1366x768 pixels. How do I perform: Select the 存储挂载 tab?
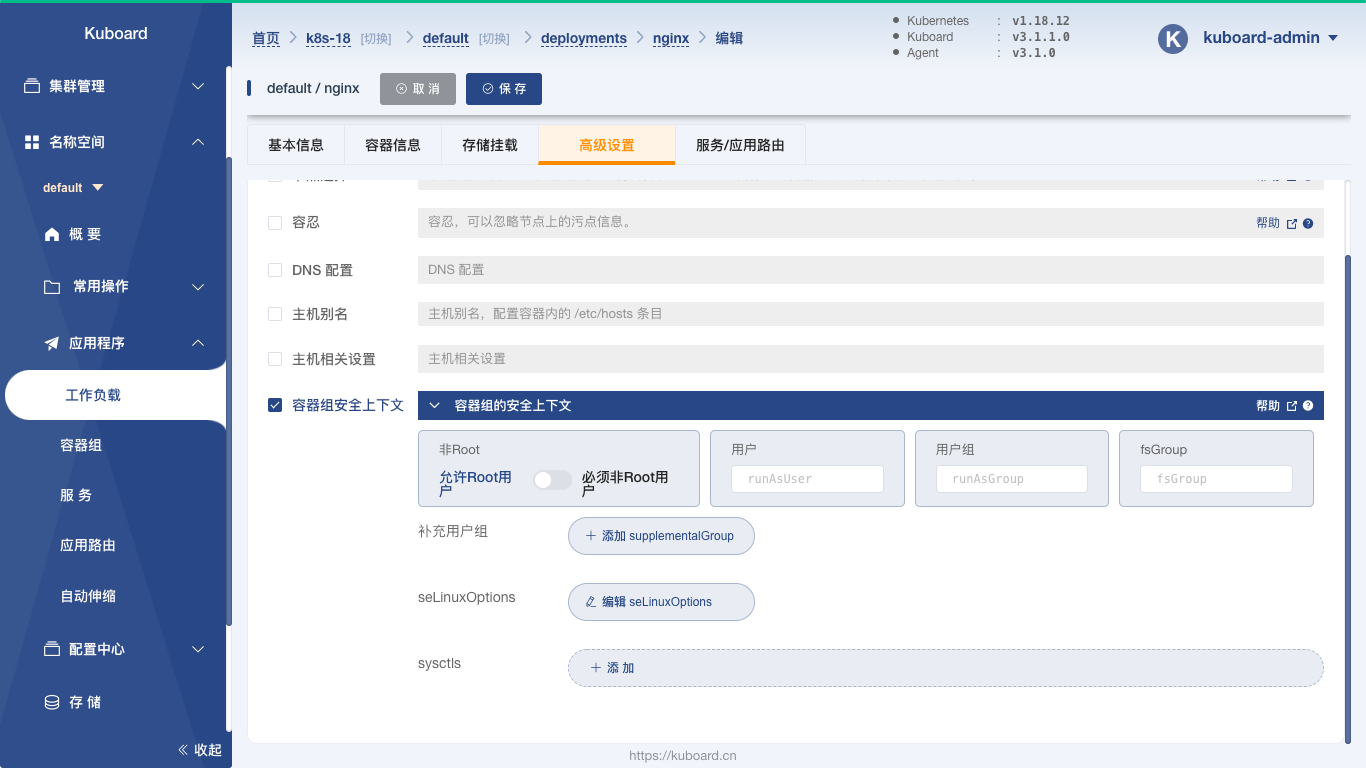tap(490, 145)
